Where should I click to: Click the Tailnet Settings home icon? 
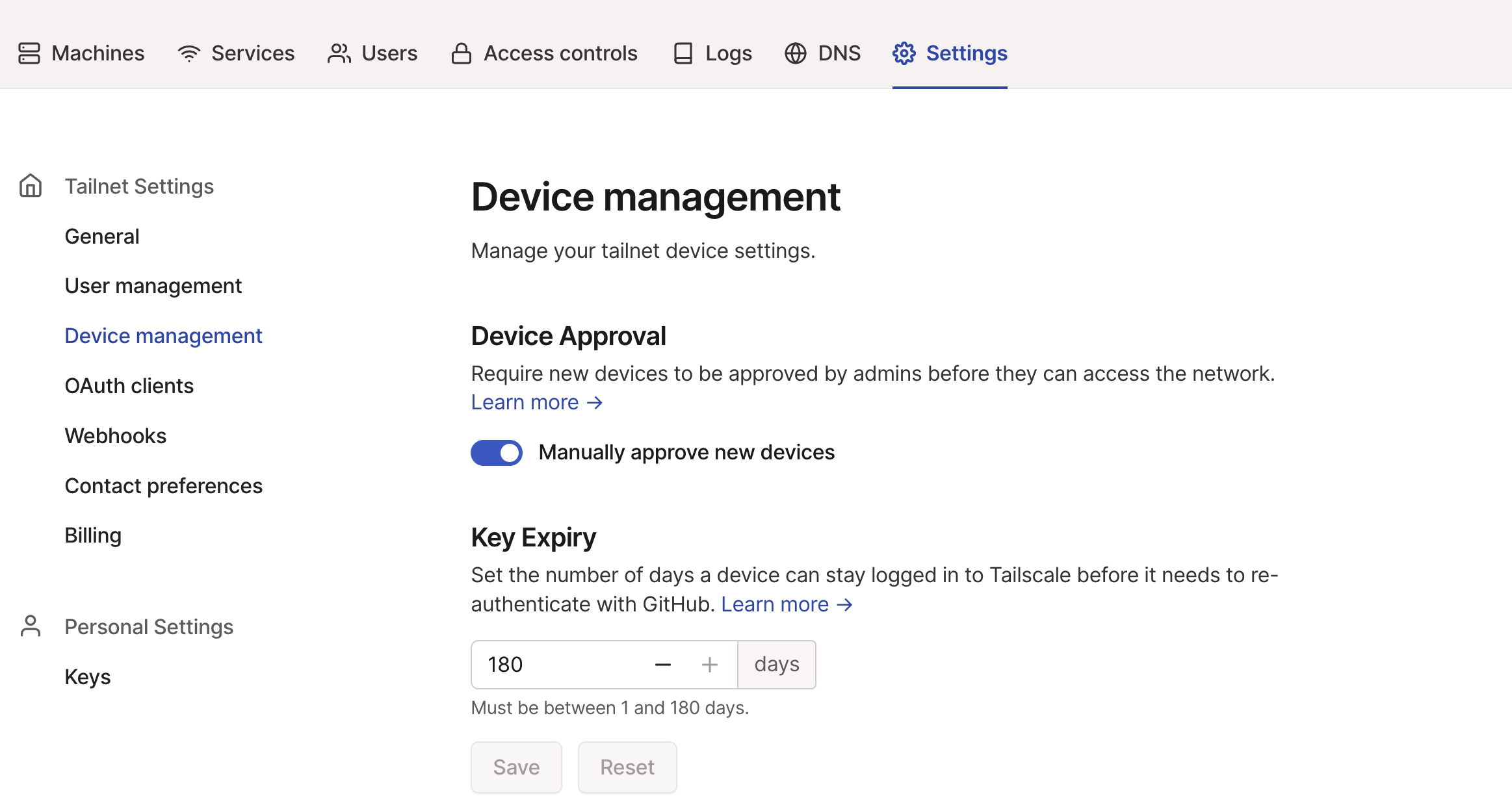[x=31, y=186]
